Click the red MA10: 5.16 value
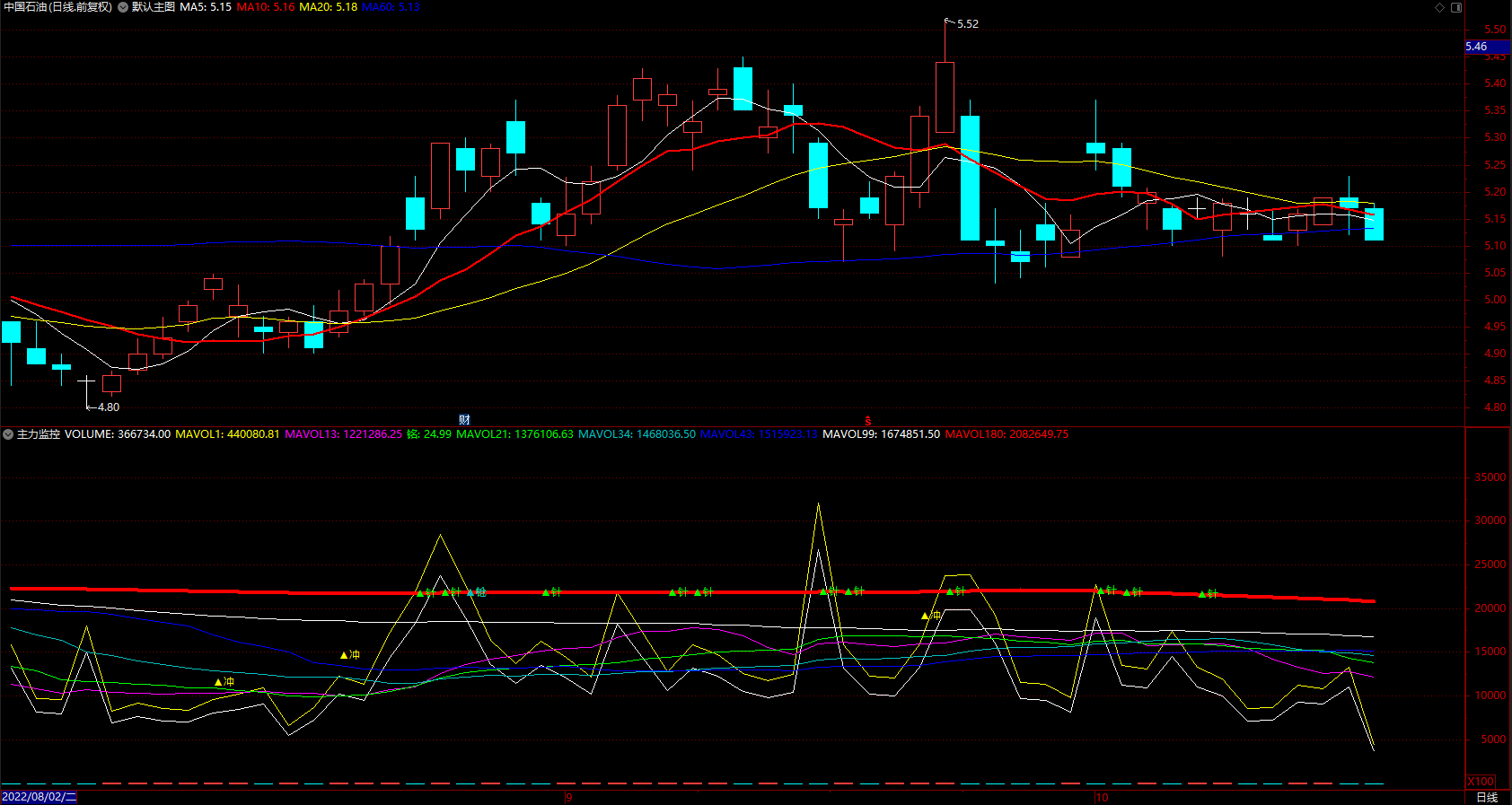 point(266,7)
